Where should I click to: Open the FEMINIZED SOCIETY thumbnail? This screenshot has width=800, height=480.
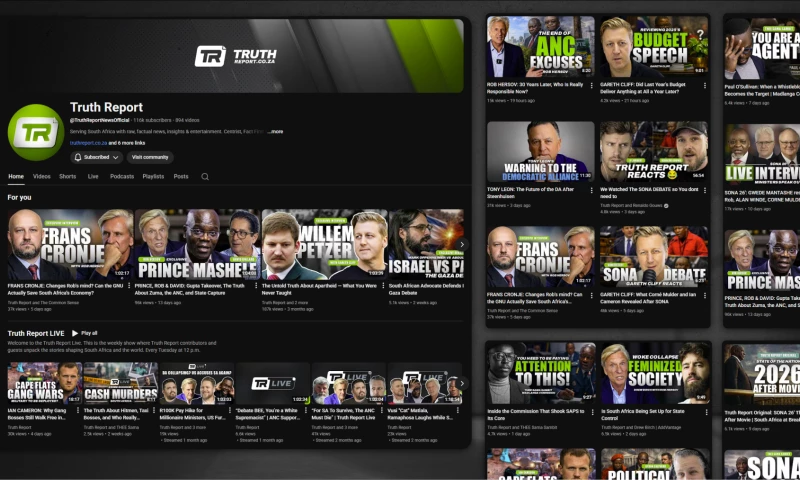click(655, 373)
